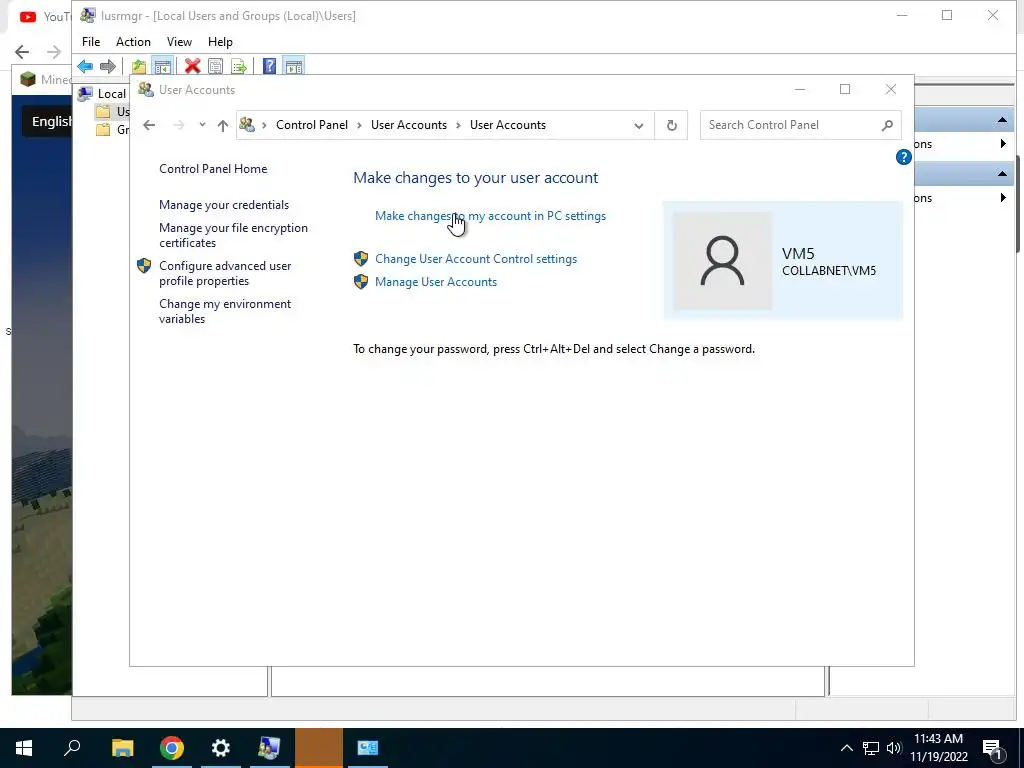Viewport: 1024px width, 768px height.
Task: Open the Windows Start menu
Action: [24, 748]
